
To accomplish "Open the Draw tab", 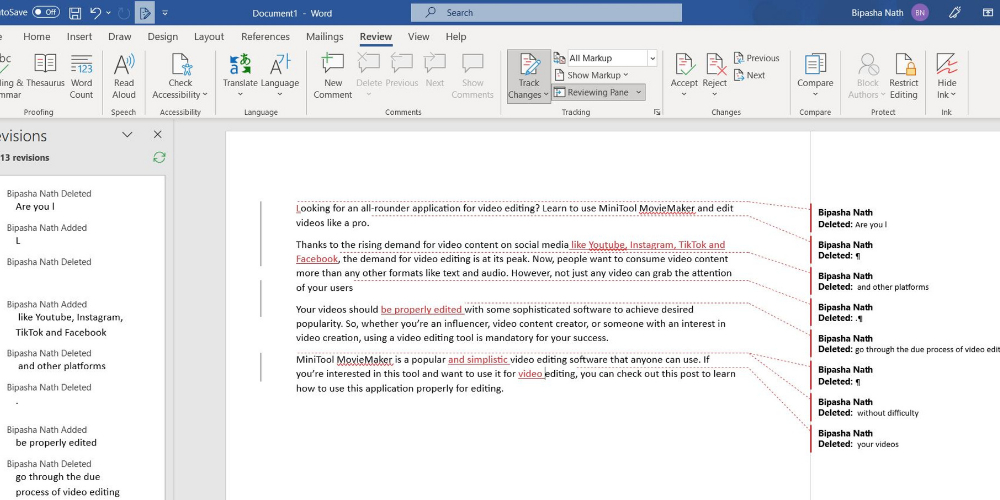I will point(119,37).
